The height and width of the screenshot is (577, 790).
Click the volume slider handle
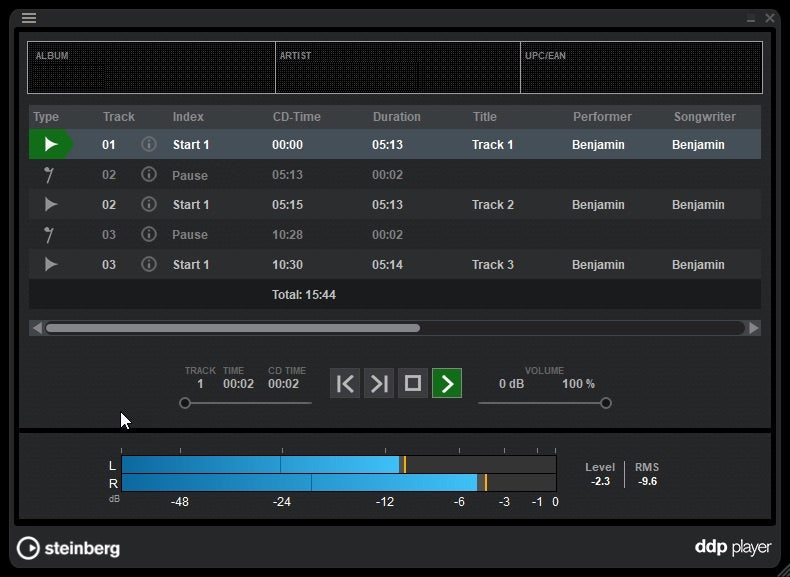tap(606, 403)
